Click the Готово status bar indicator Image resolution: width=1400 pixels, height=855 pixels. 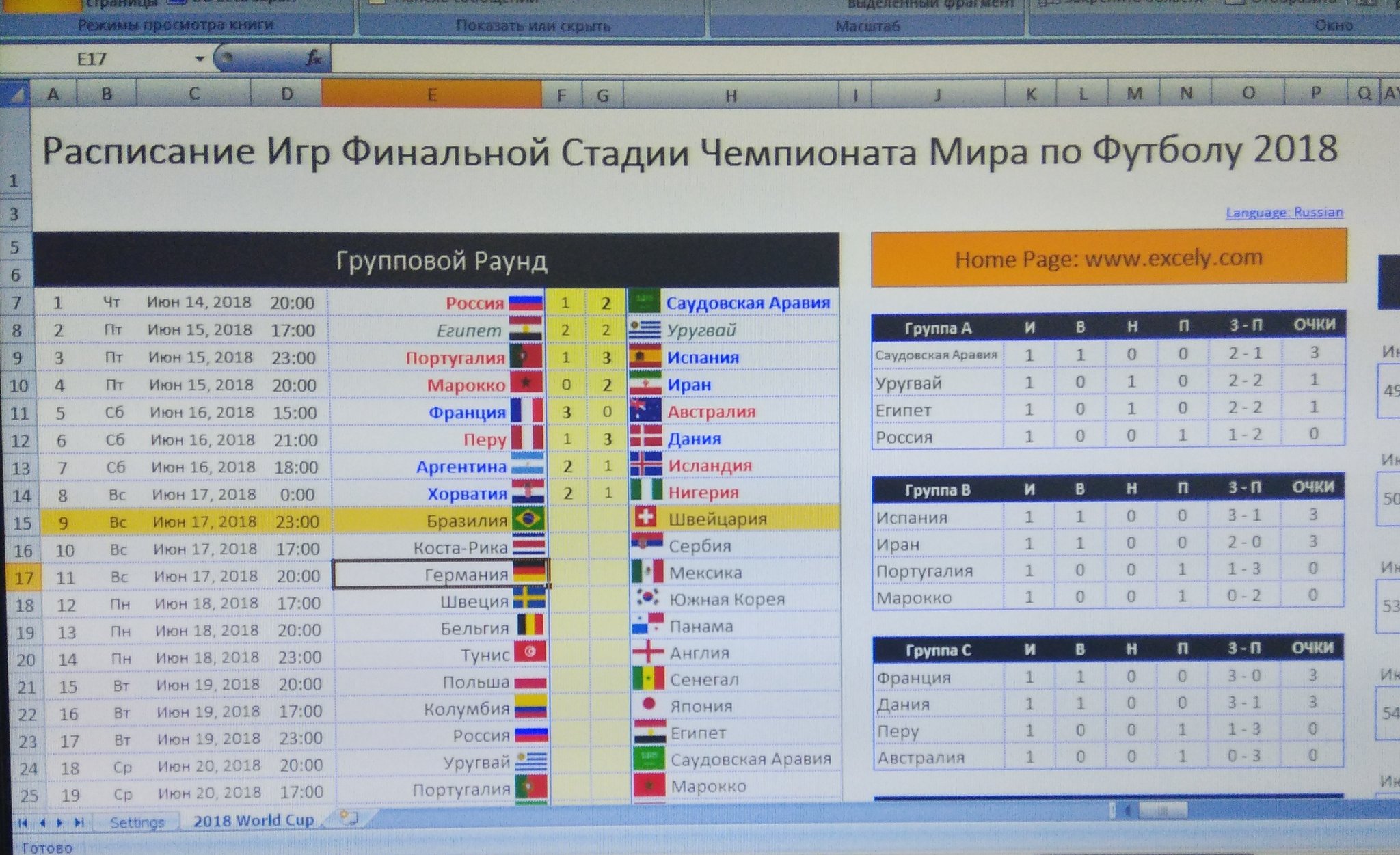point(47,847)
